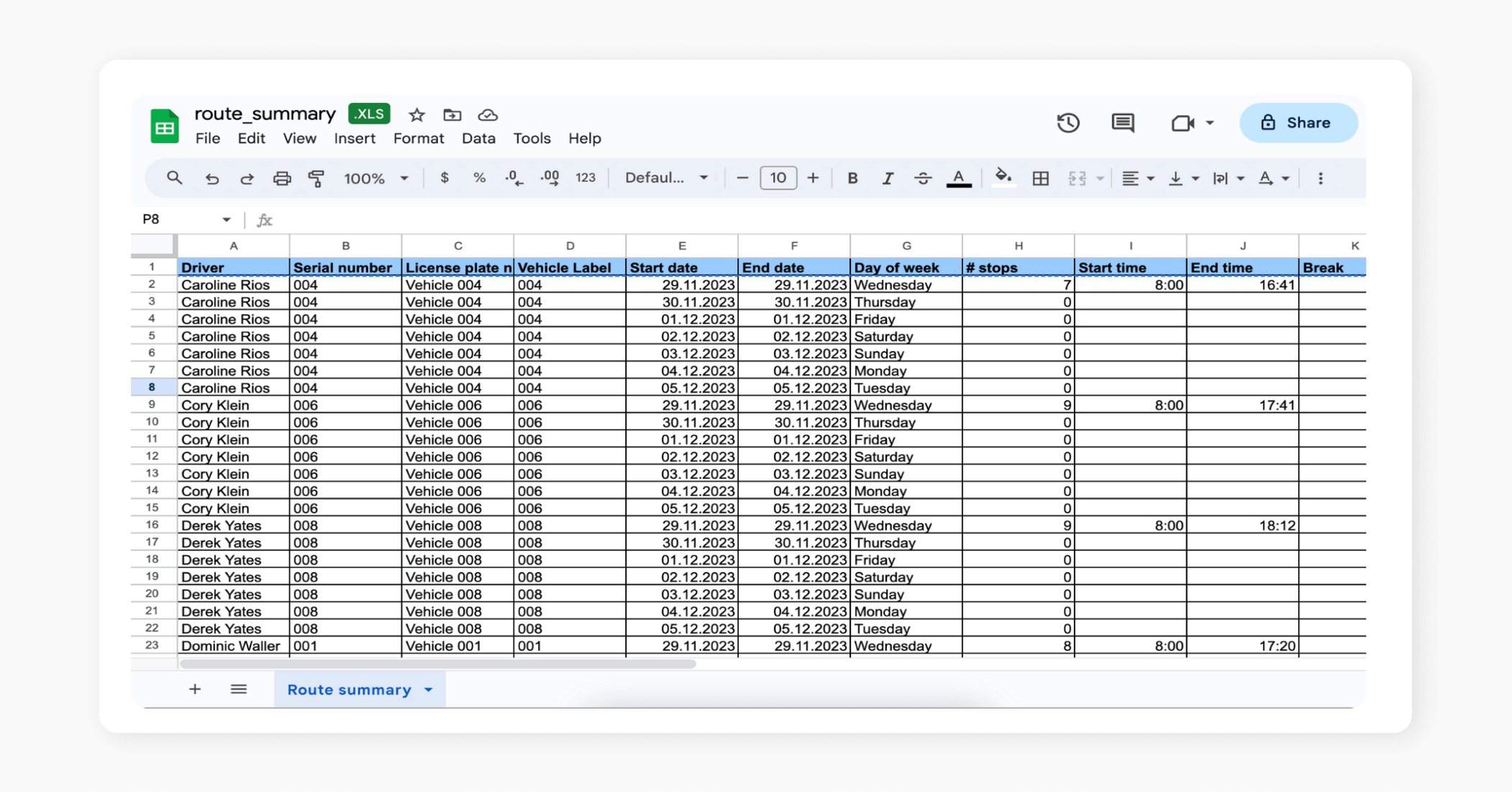This screenshot has height=792, width=1512.
Task: Show all comments
Action: coord(1123,123)
